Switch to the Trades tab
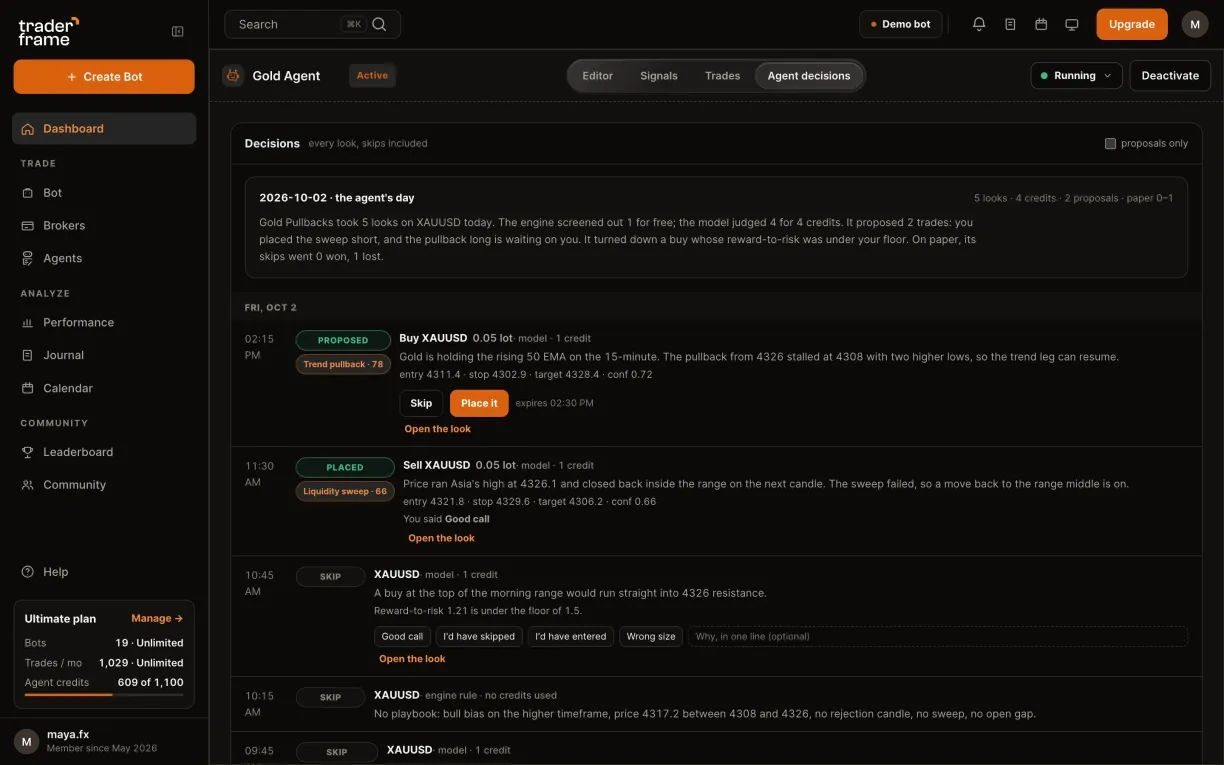The height and width of the screenshot is (765, 1224). pyautogui.click(x=723, y=75)
